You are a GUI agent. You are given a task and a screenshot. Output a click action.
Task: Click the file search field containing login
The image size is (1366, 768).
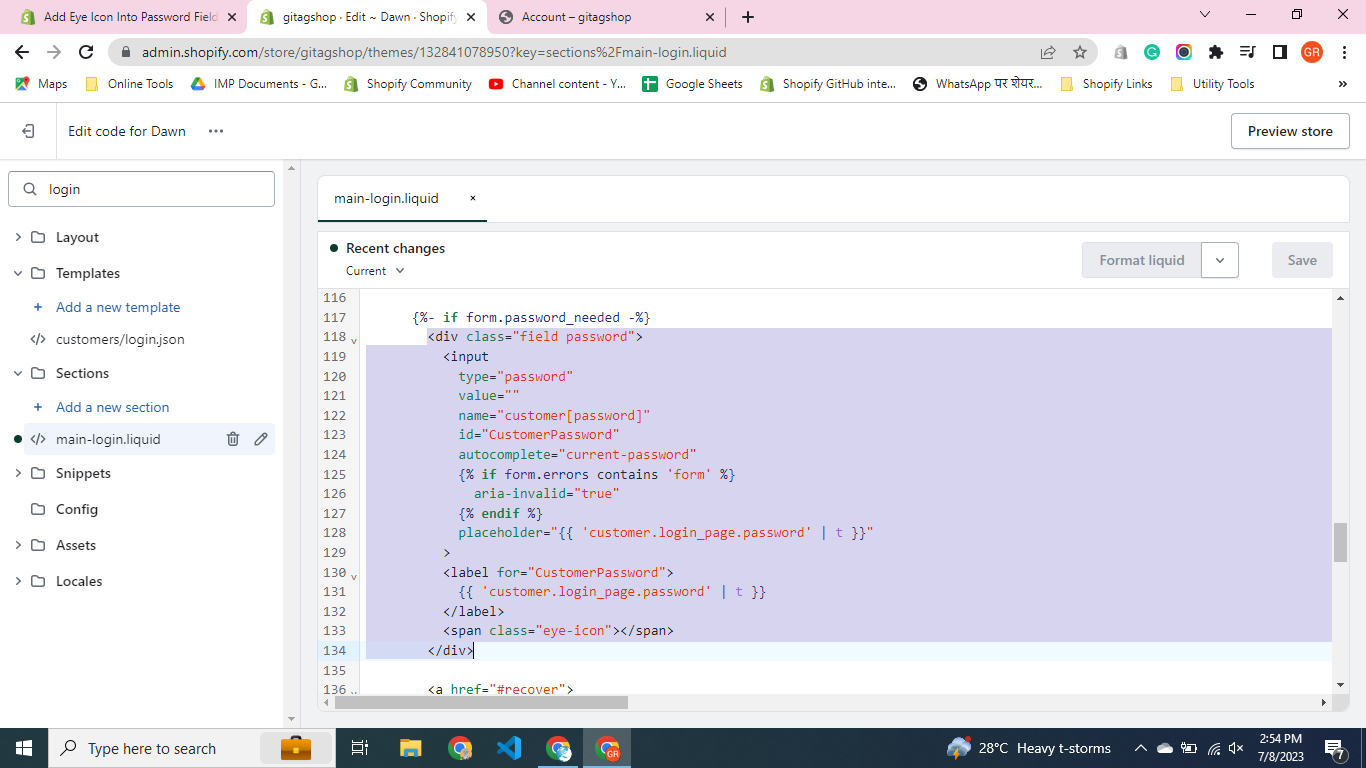click(x=150, y=189)
